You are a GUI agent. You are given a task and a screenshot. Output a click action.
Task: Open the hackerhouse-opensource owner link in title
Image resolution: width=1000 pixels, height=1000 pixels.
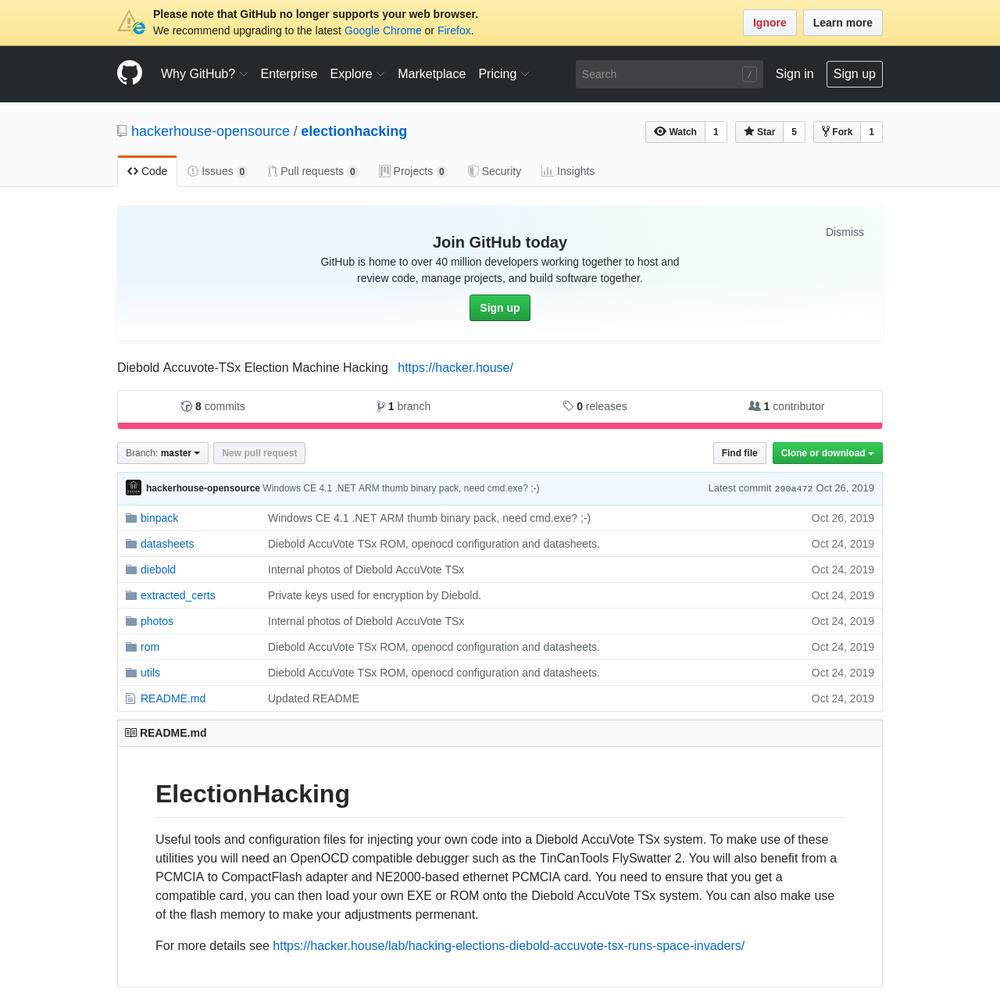(210, 131)
